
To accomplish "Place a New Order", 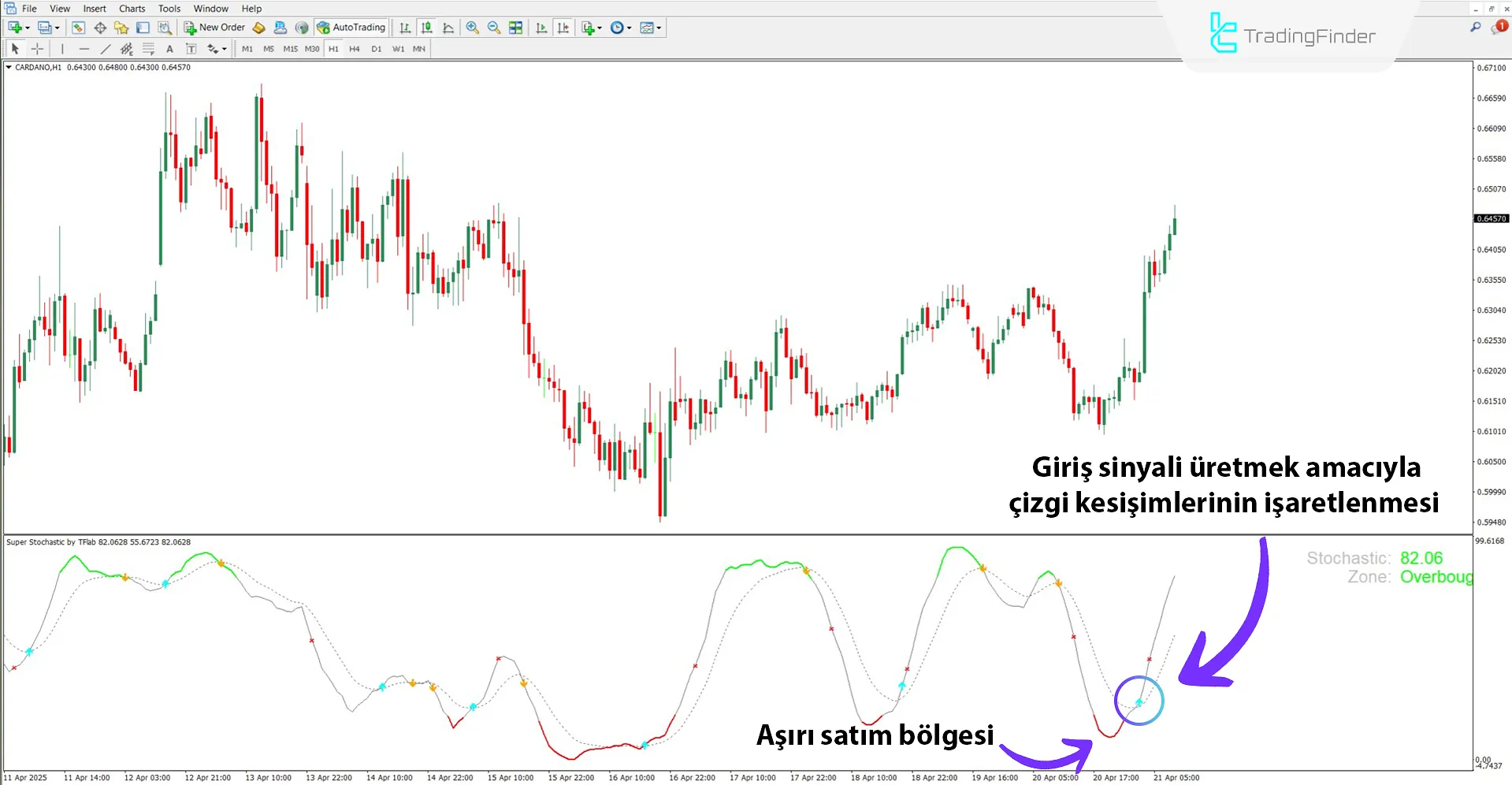I will click(x=214, y=28).
